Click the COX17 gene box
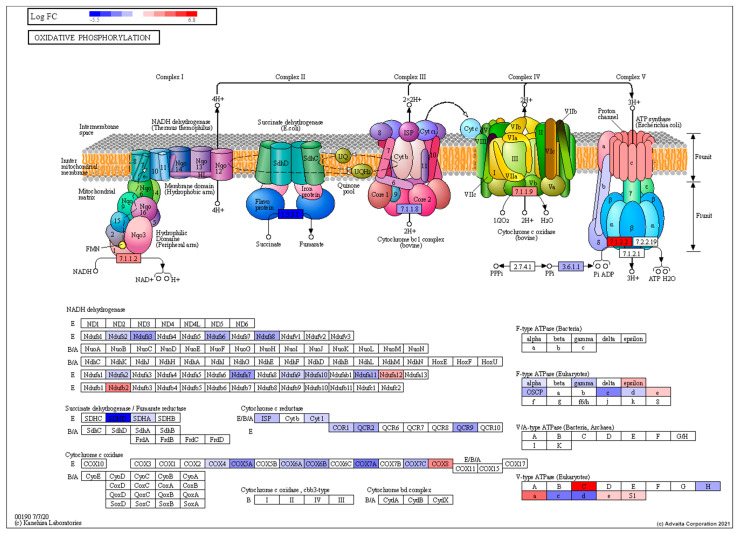The height and width of the screenshot is (534, 738). (515, 463)
